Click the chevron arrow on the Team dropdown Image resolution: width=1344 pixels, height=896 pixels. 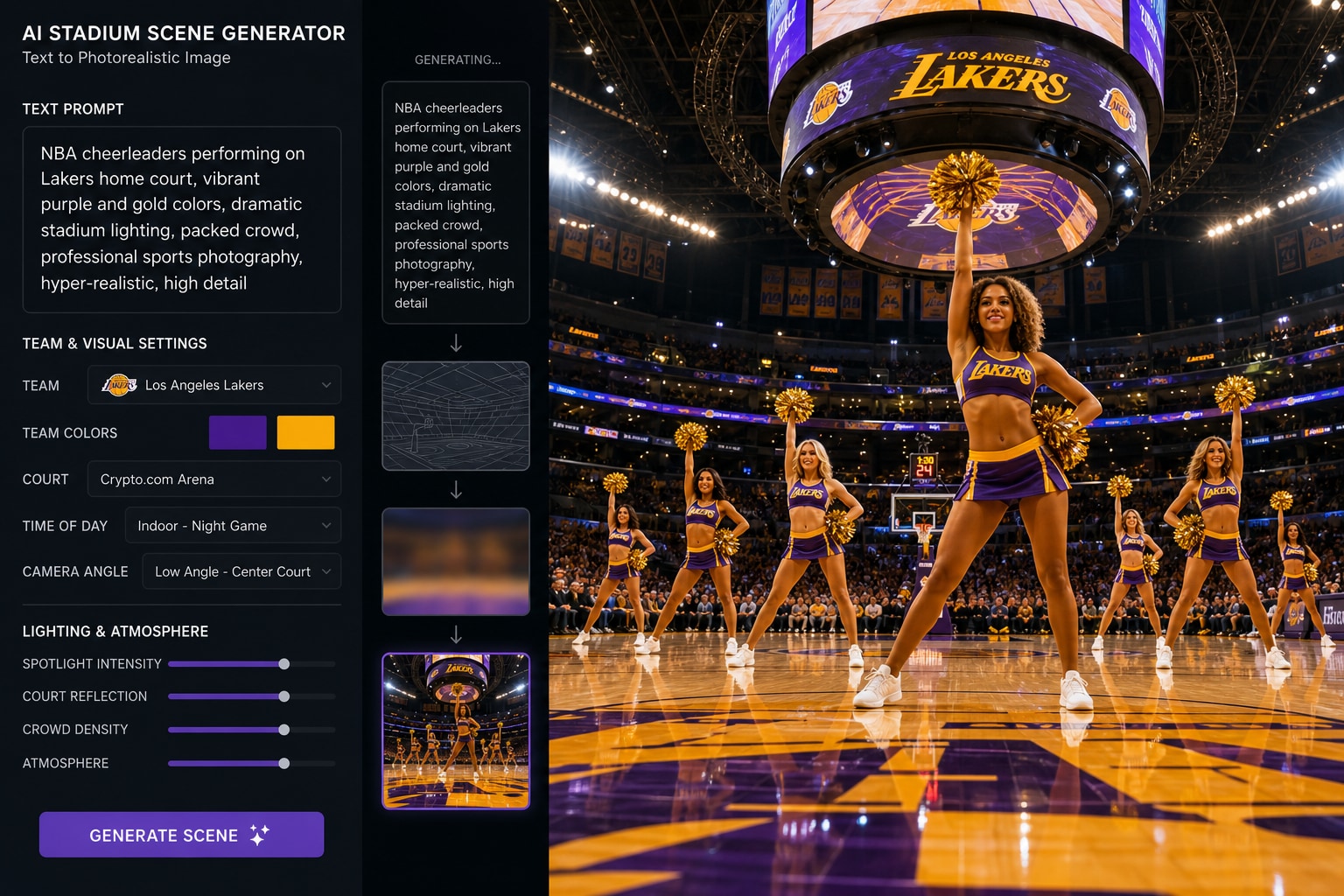tap(326, 385)
